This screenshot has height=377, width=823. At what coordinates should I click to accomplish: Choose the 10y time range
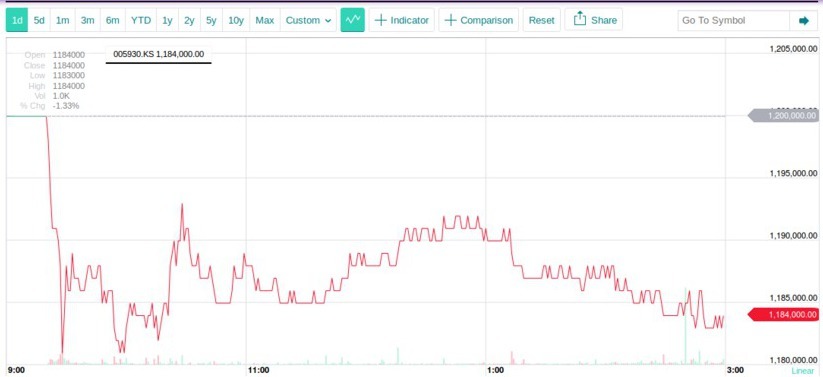pyautogui.click(x=236, y=20)
